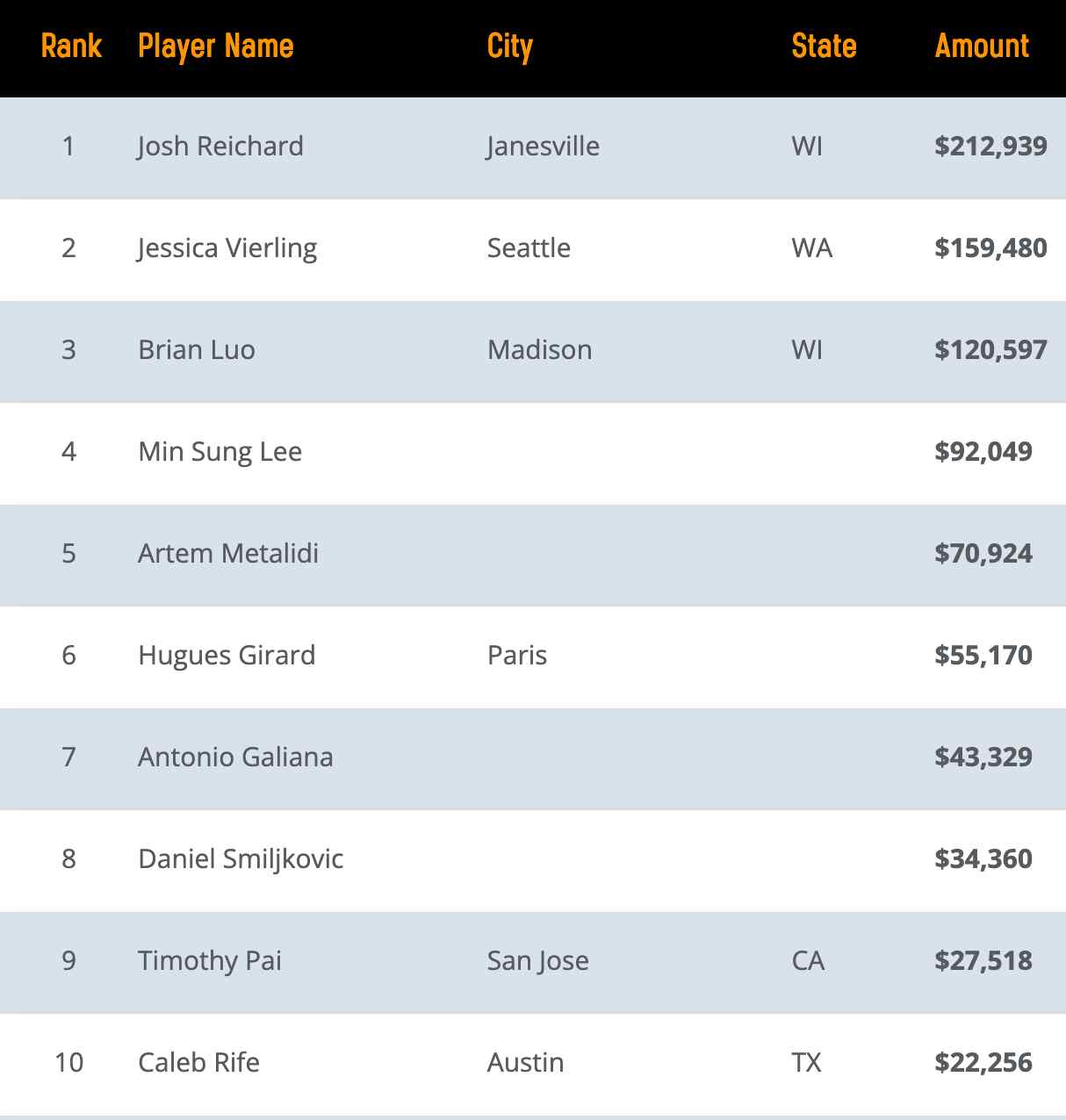The width and height of the screenshot is (1066, 1120).
Task: Open Artem Metalidi's entry
Action: coord(228,554)
